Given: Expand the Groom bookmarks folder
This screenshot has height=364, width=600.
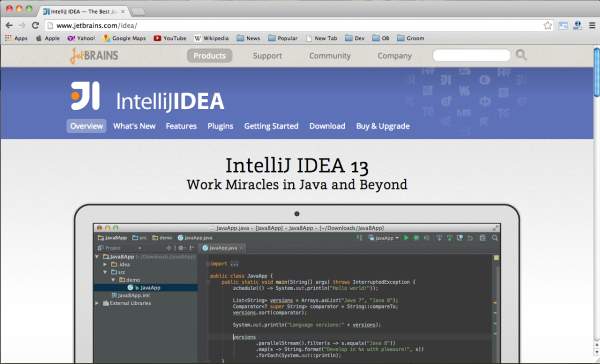Looking at the screenshot, I should pyautogui.click(x=411, y=38).
